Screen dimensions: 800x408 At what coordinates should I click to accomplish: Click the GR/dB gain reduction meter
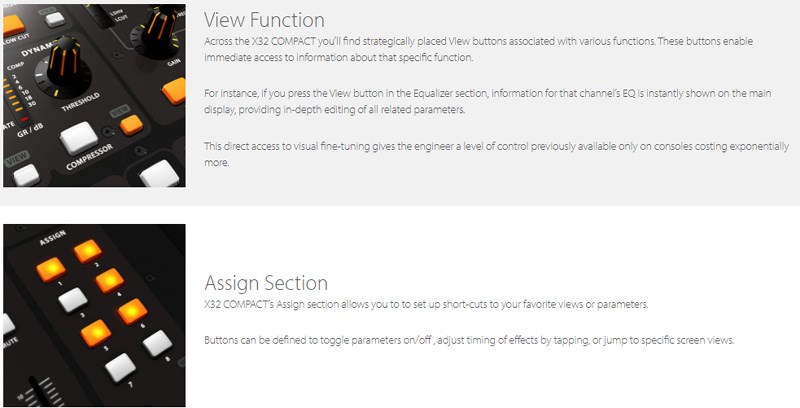[18, 97]
